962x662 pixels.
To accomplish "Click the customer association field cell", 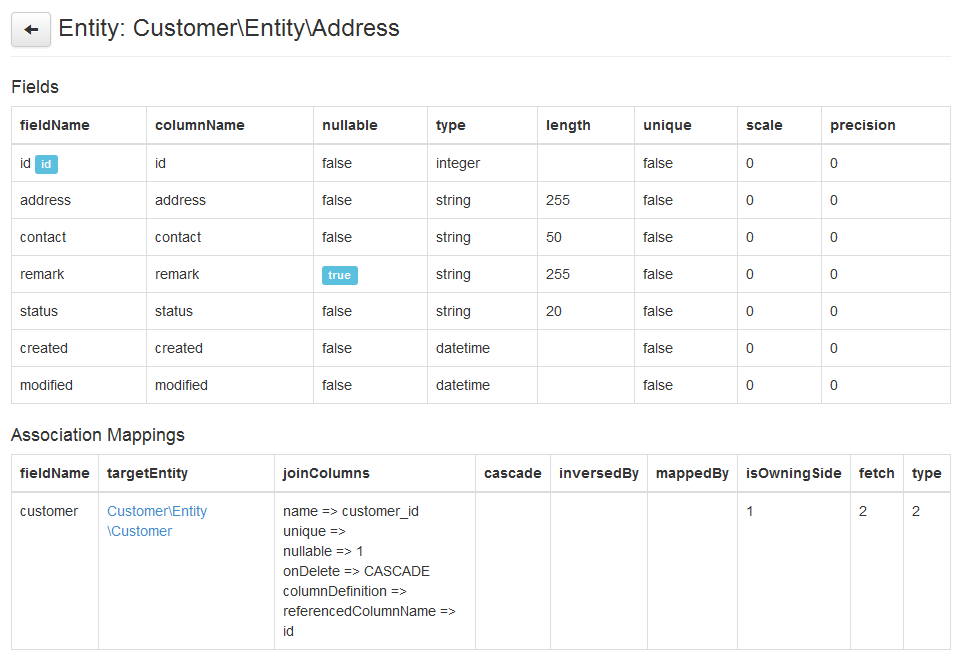I will click(49, 511).
